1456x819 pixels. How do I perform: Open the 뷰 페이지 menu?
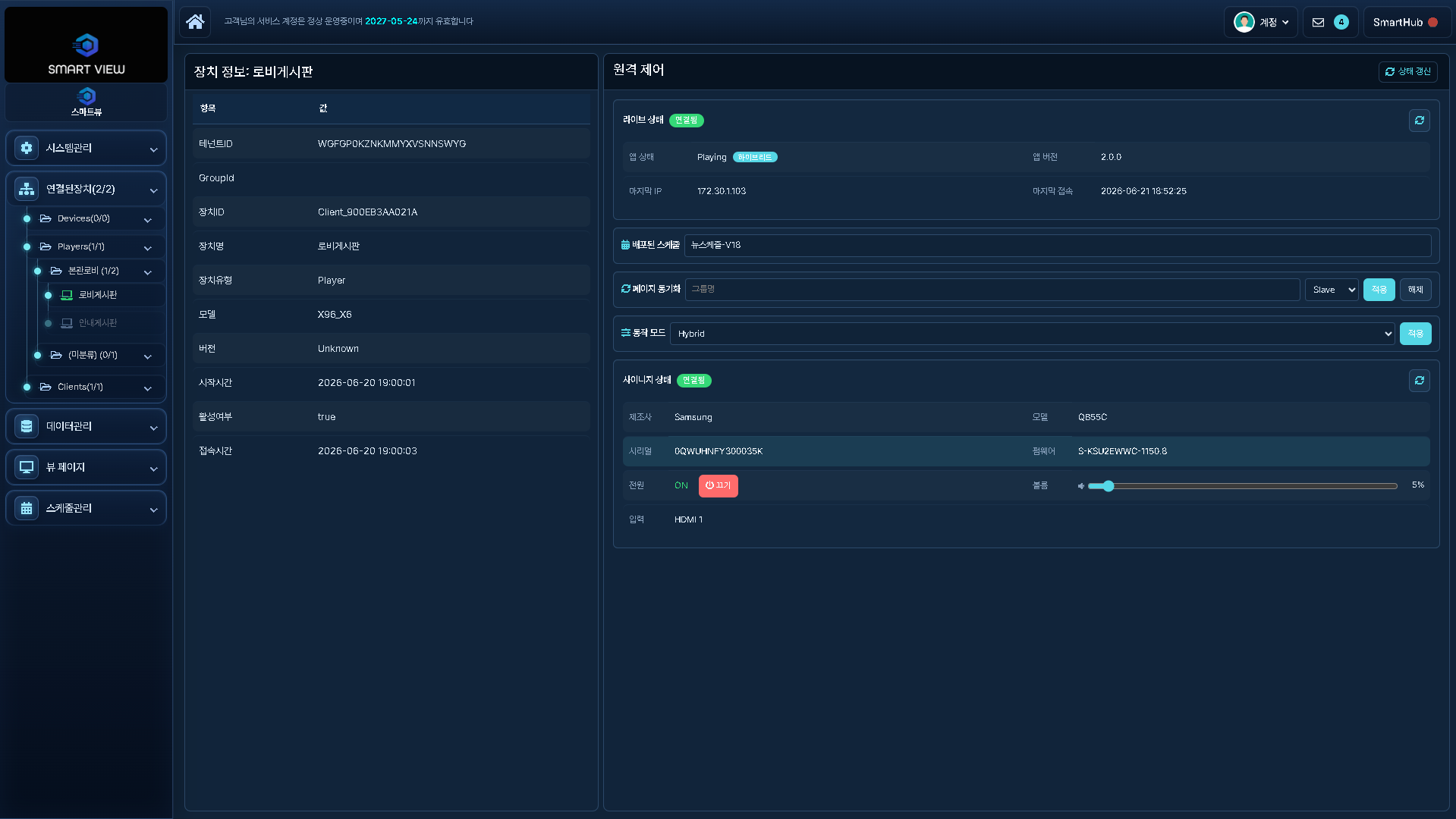(86, 467)
